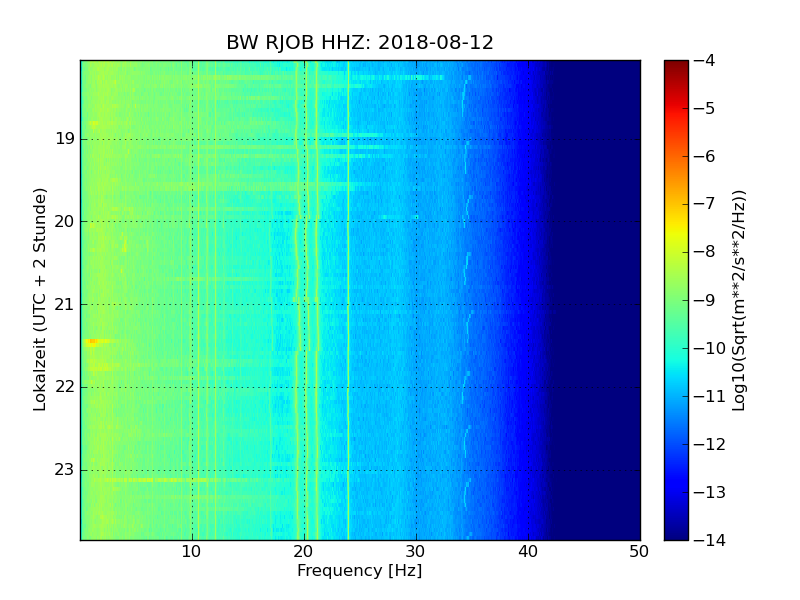Click the yellow band of the colorbar
Image resolution: width=800 pixels, height=600 pixels.
click(677, 230)
